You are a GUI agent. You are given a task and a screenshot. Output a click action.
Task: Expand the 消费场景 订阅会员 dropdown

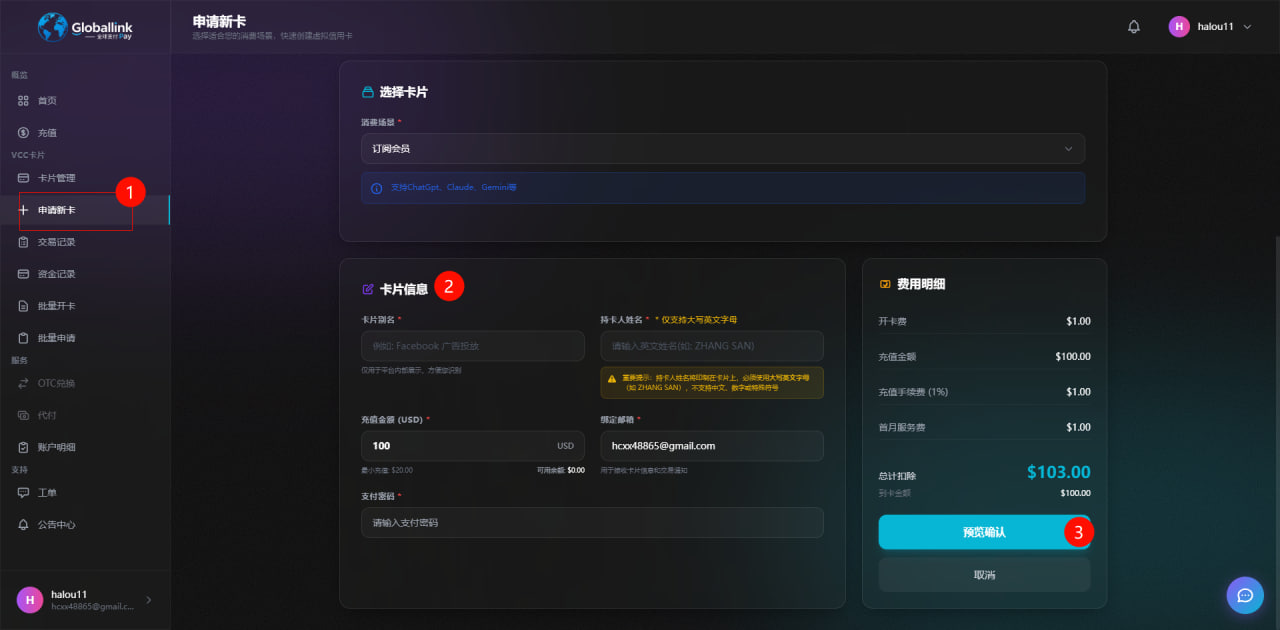tap(722, 149)
